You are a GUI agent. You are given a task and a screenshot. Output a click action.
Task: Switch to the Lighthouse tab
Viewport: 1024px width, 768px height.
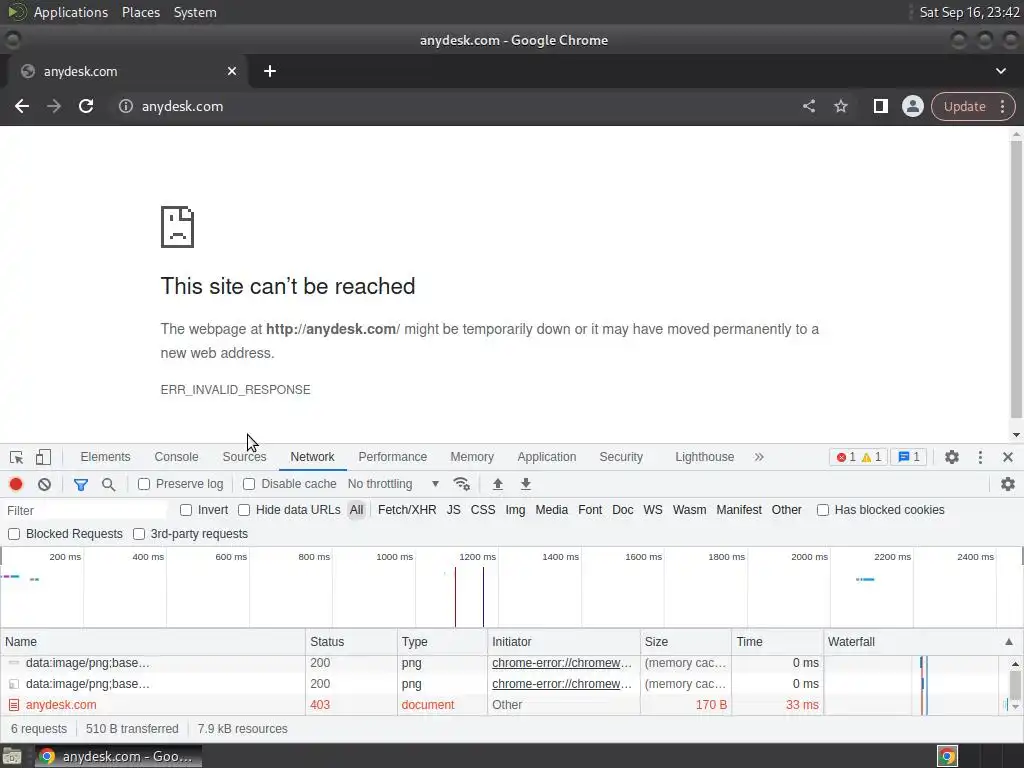point(705,457)
